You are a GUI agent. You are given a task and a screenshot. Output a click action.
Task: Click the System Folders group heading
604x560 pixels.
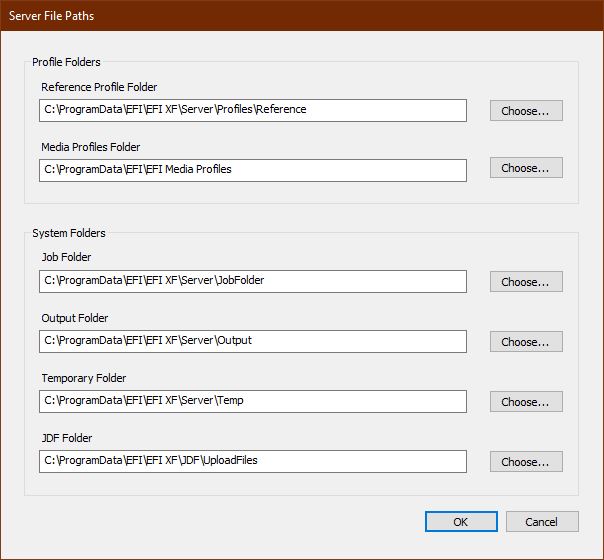(x=69, y=233)
